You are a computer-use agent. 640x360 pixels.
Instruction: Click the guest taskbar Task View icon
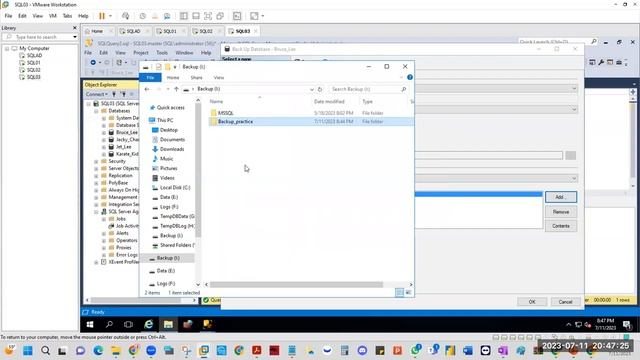(x=128, y=324)
